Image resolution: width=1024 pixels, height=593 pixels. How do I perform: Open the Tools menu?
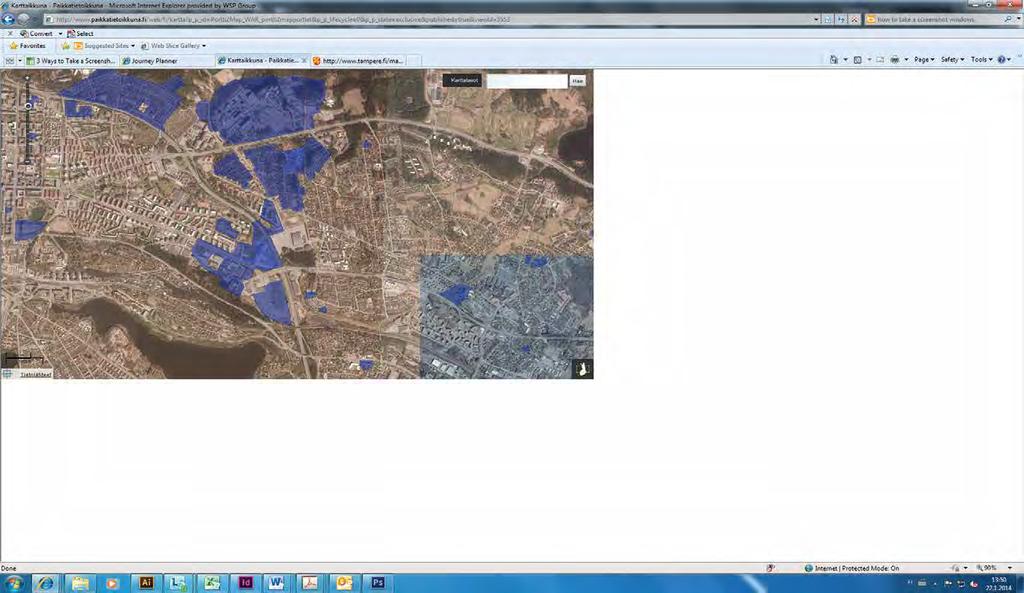click(x=982, y=59)
